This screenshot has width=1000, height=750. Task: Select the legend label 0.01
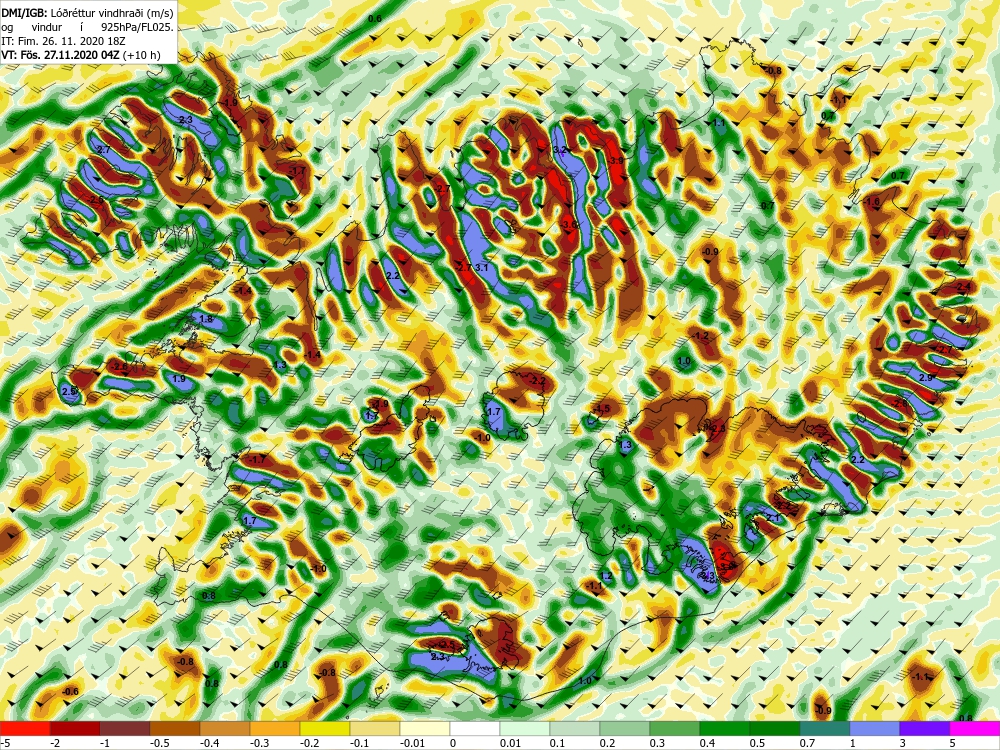click(511, 743)
